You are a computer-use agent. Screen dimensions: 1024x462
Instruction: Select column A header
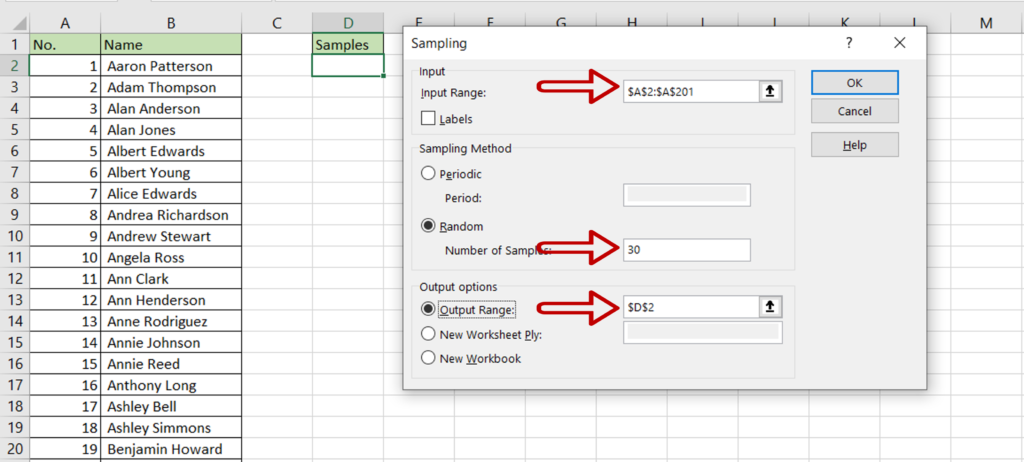tap(65, 24)
